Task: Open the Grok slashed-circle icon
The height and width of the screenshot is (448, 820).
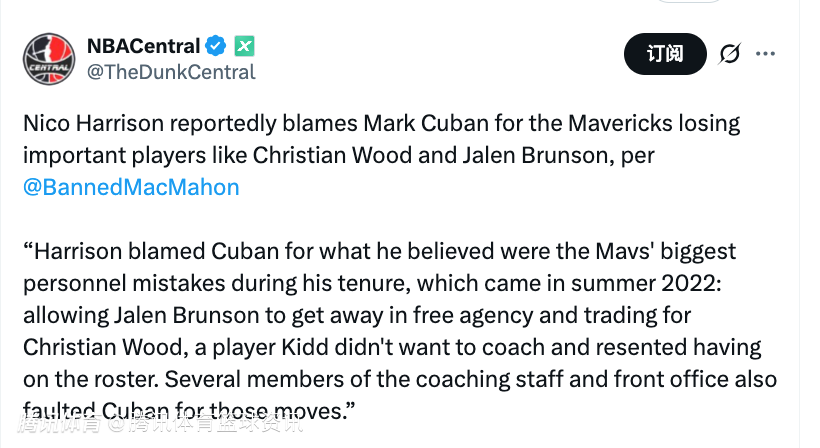Action: 730,54
